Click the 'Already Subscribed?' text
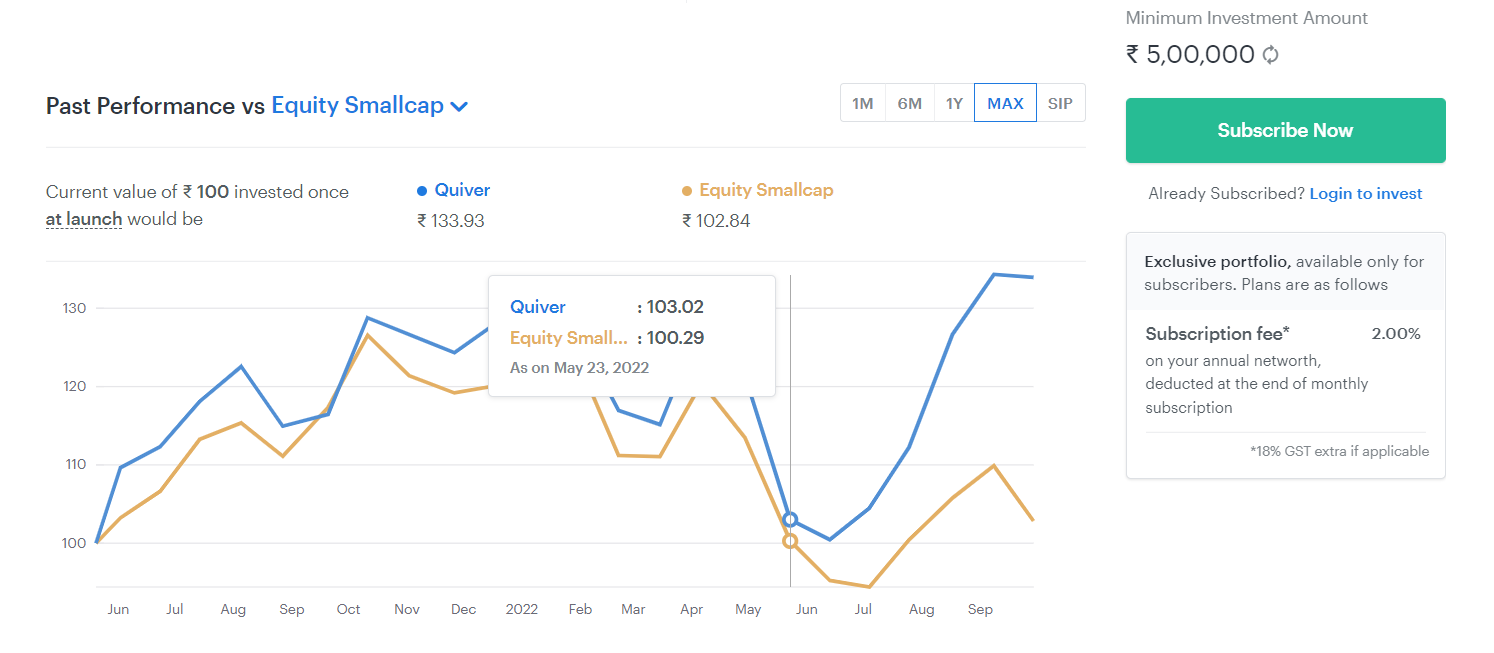This screenshot has height=653, width=1494. pos(1226,194)
